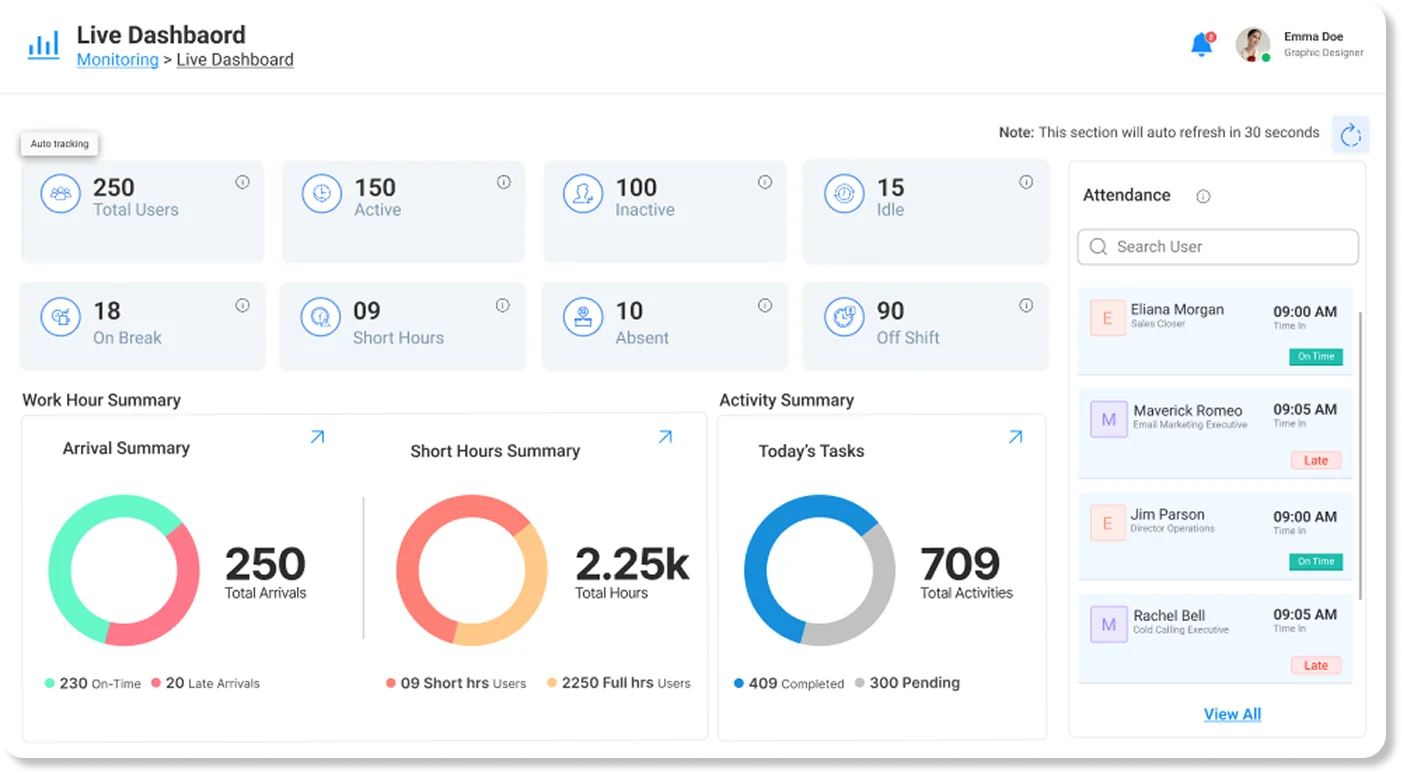Image resolution: width=1402 pixels, height=774 pixels.
Task: Click the On Break card icon
Action: [60, 317]
